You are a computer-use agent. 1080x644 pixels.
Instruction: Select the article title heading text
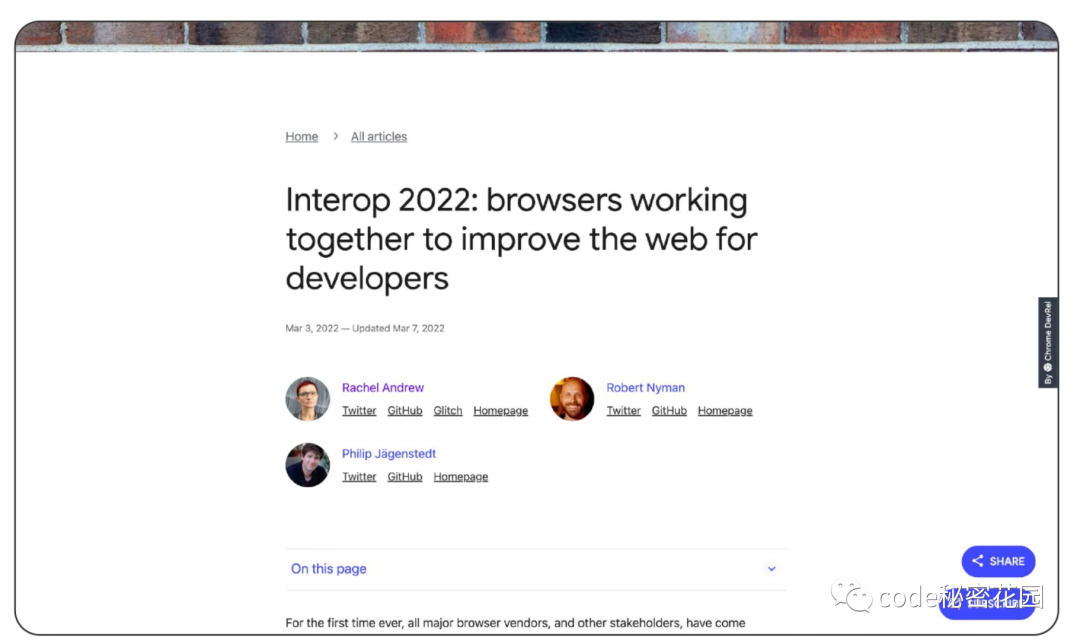[x=521, y=239]
